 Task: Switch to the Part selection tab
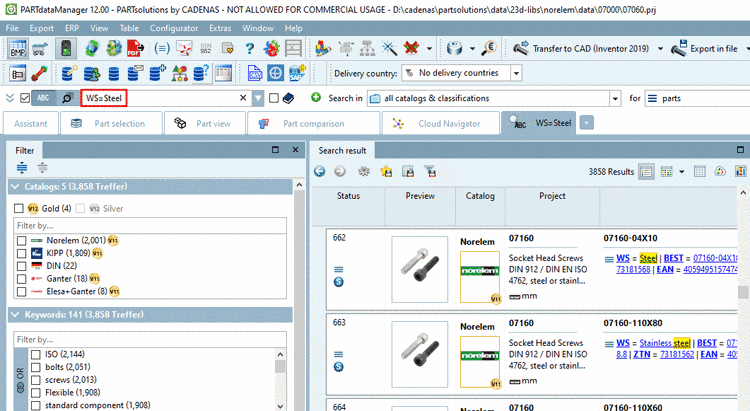[x=110, y=123]
